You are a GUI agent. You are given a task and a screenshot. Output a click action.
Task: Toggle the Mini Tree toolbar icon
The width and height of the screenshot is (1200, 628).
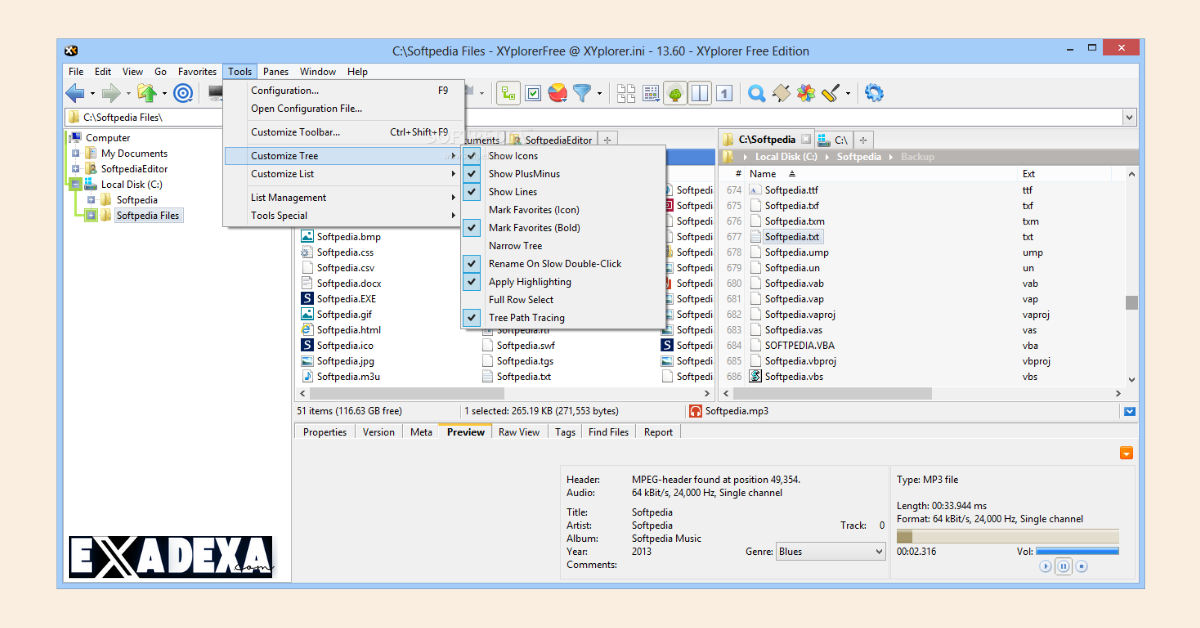pyautogui.click(x=674, y=93)
